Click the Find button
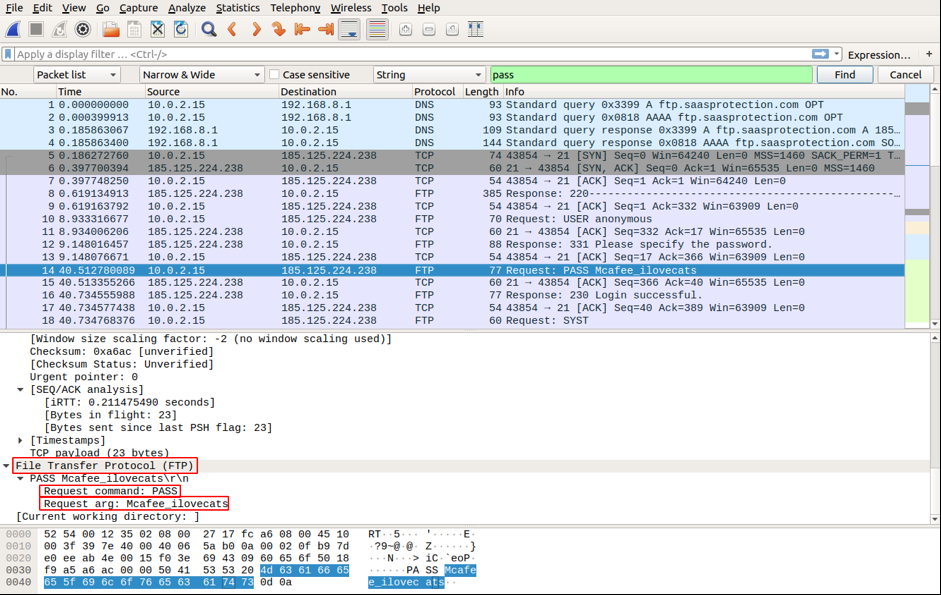The image size is (941, 595). tap(844, 75)
